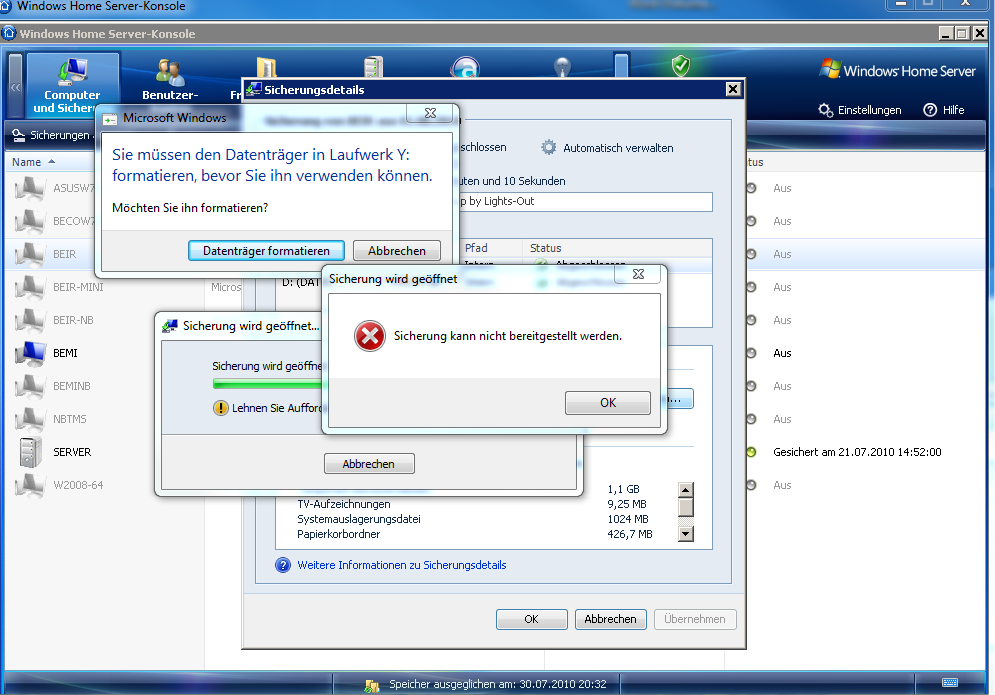Click the description field with Lights-Out text
This screenshot has height=695, width=995.
click(x=585, y=201)
